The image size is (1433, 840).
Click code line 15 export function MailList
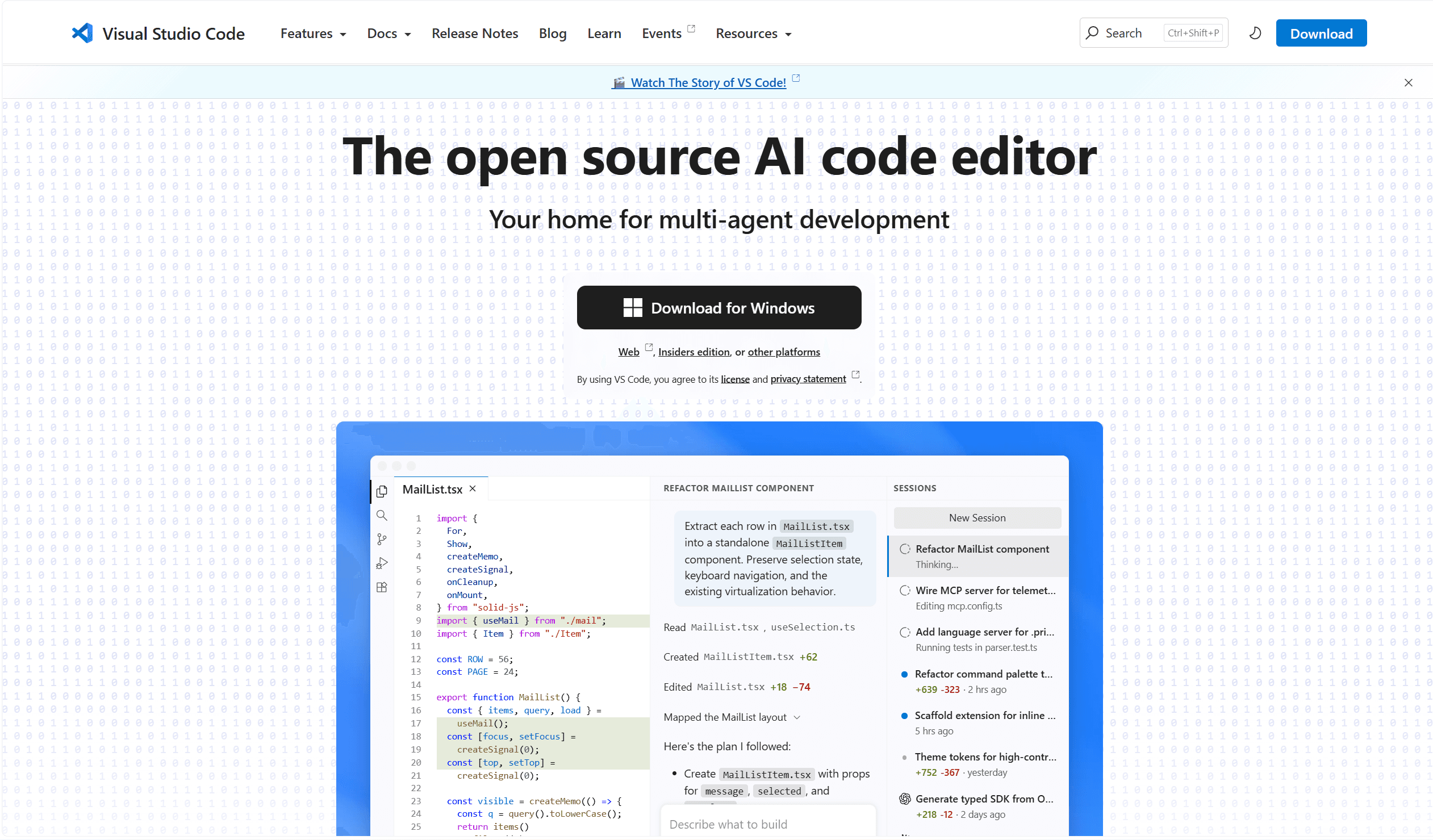[x=508, y=697]
